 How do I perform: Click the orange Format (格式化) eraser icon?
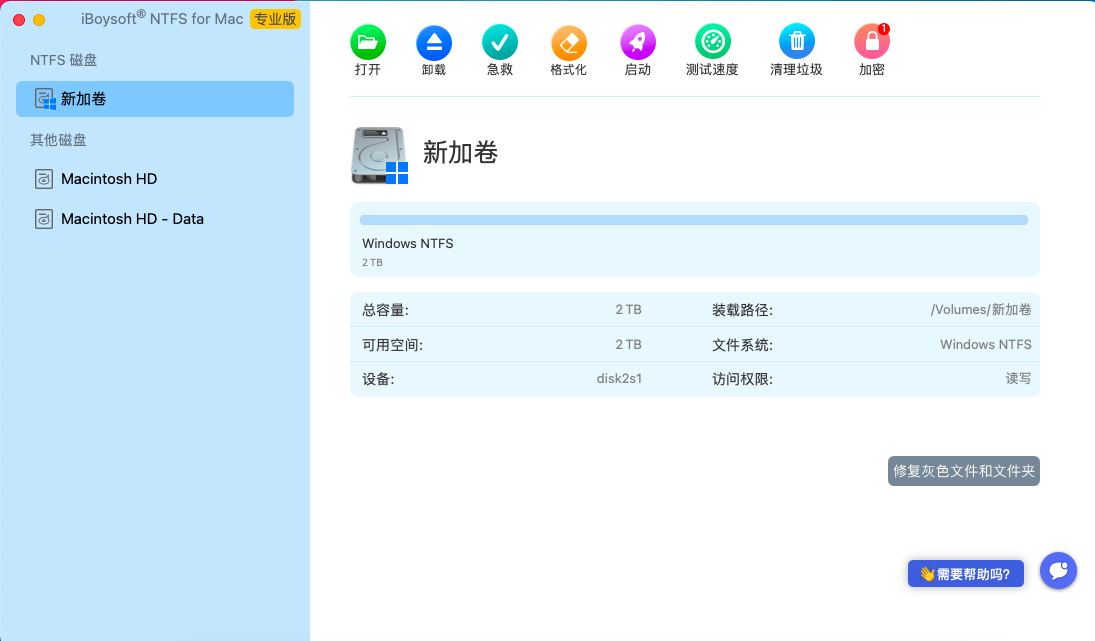pyautogui.click(x=568, y=42)
